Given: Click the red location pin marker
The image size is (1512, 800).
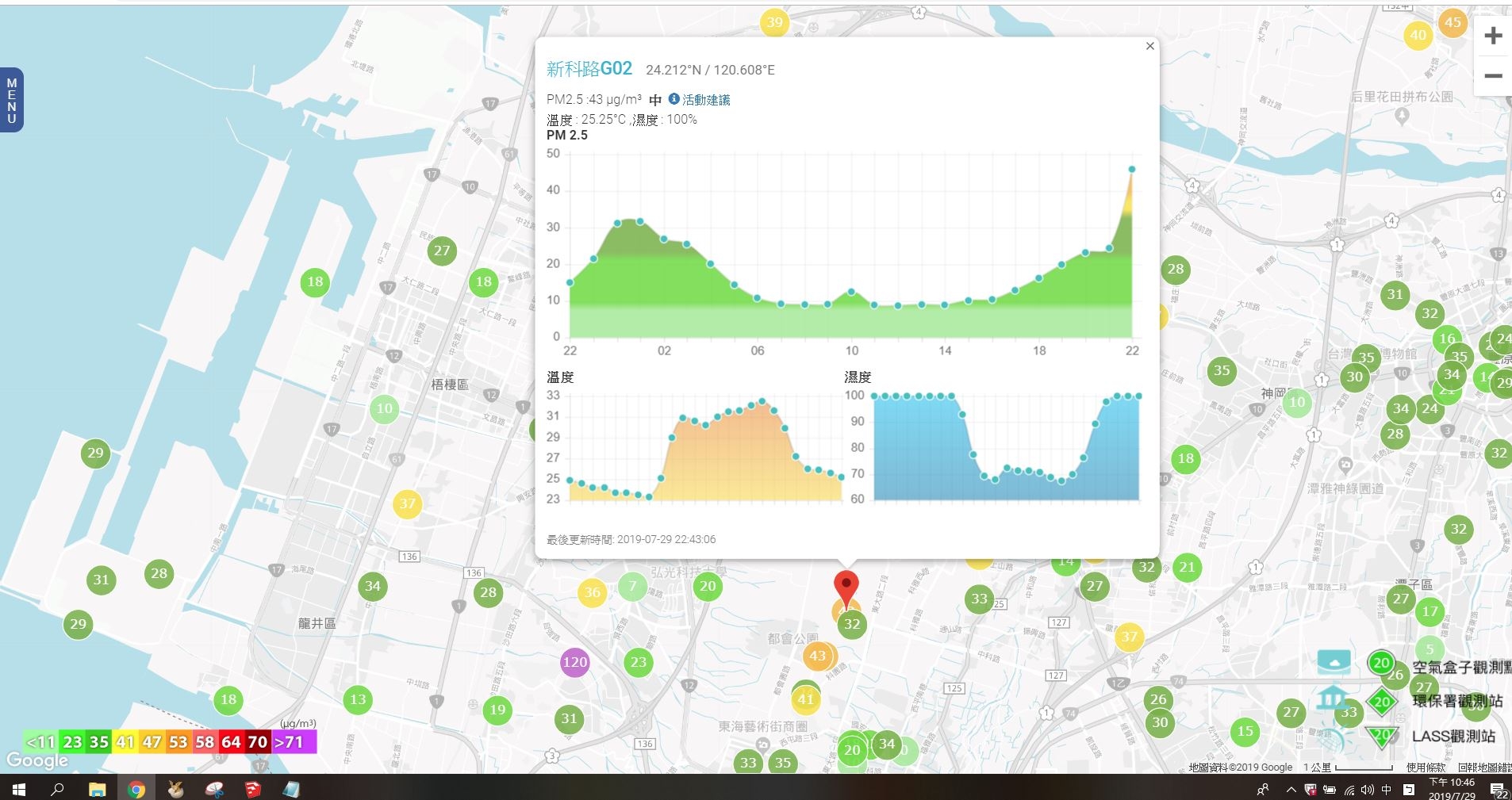Looking at the screenshot, I should pyautogui.click(x=846, y=589).
